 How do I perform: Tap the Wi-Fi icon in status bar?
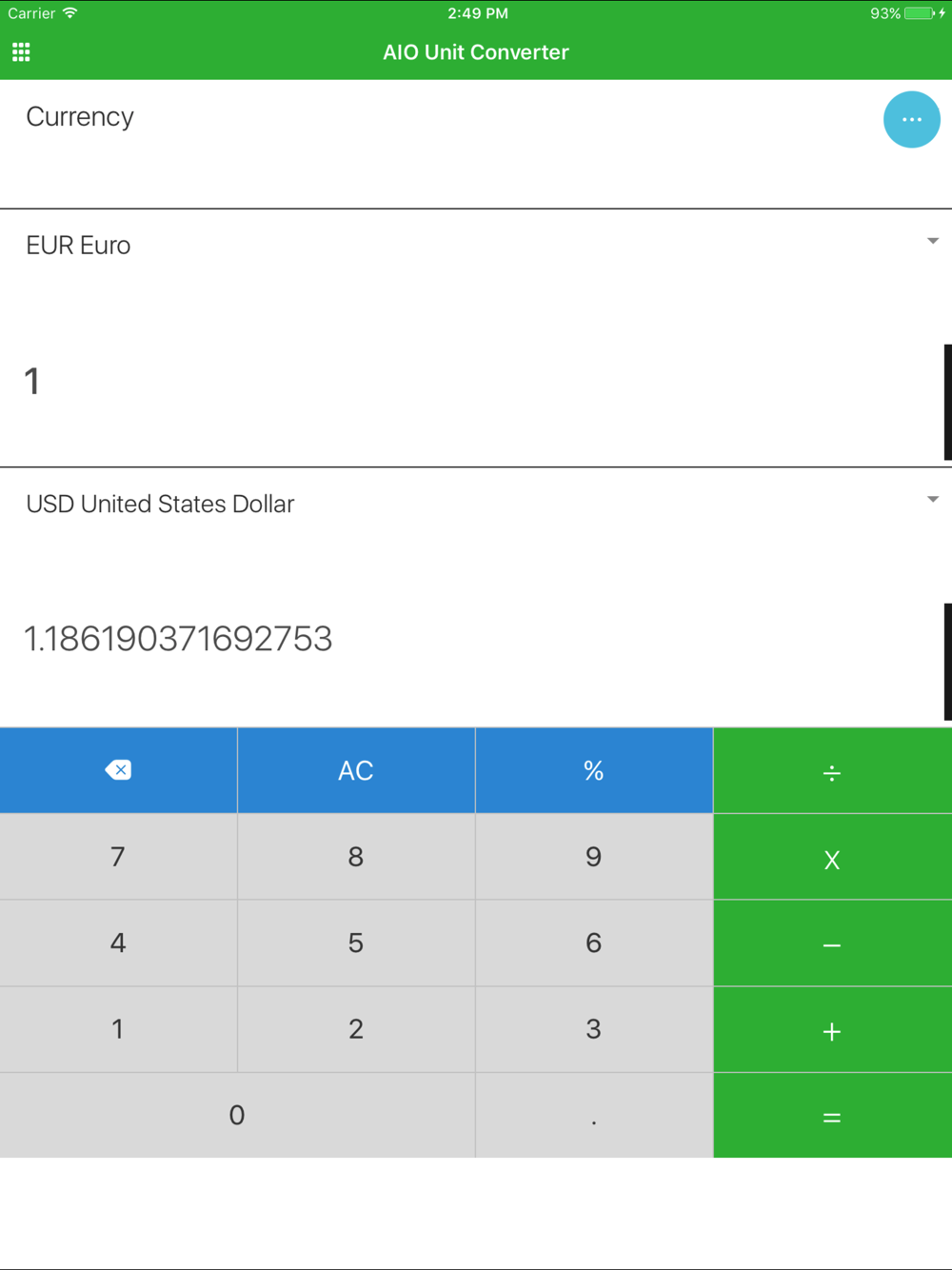pos(69,13)
